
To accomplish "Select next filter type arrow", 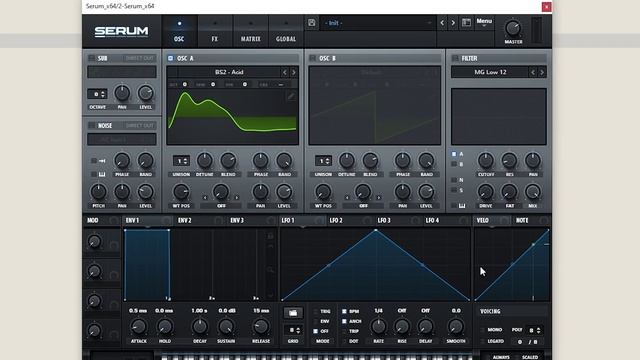I will coord(542,72).
